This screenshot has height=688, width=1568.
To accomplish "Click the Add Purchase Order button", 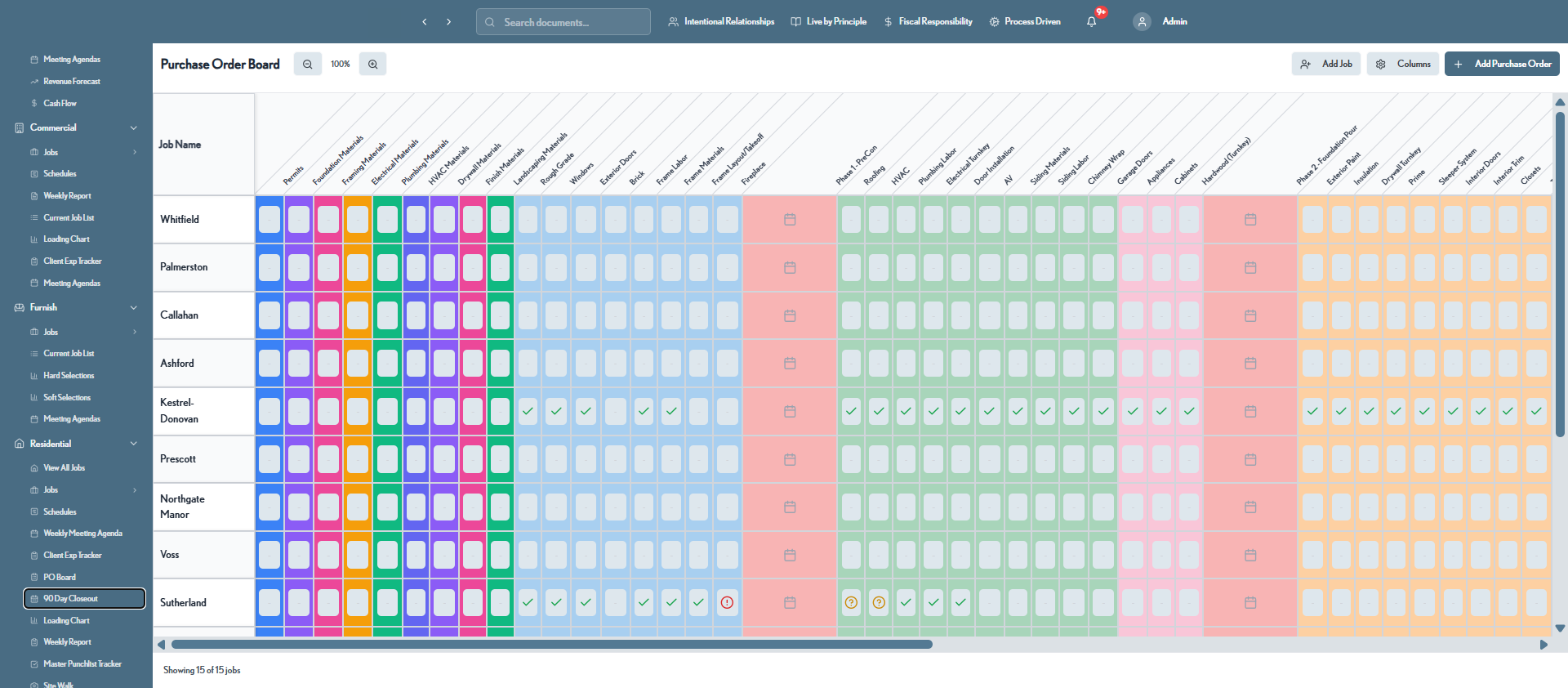I will (1502, 64).
